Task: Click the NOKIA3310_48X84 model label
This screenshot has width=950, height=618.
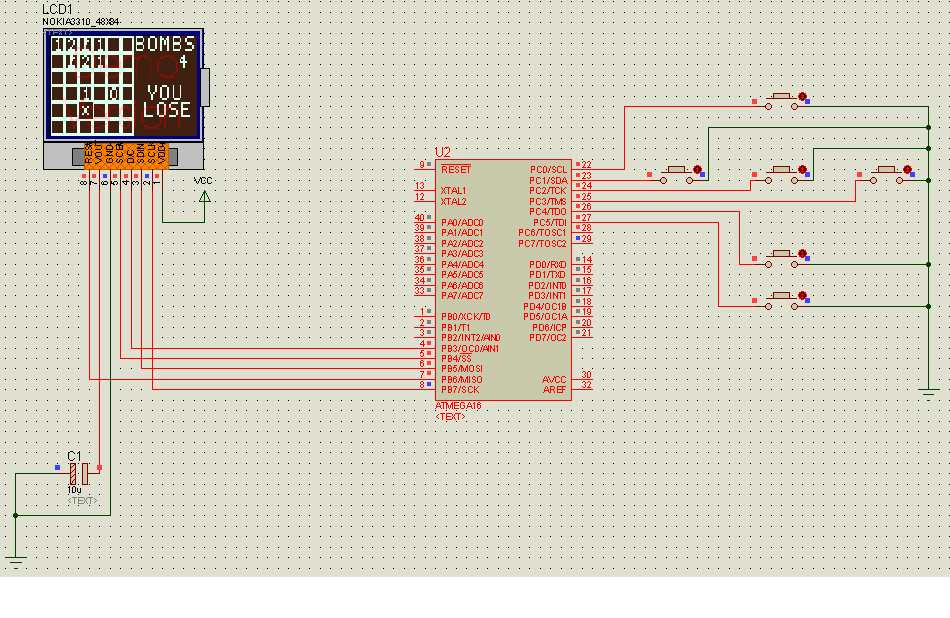Action: click(81, 22)
